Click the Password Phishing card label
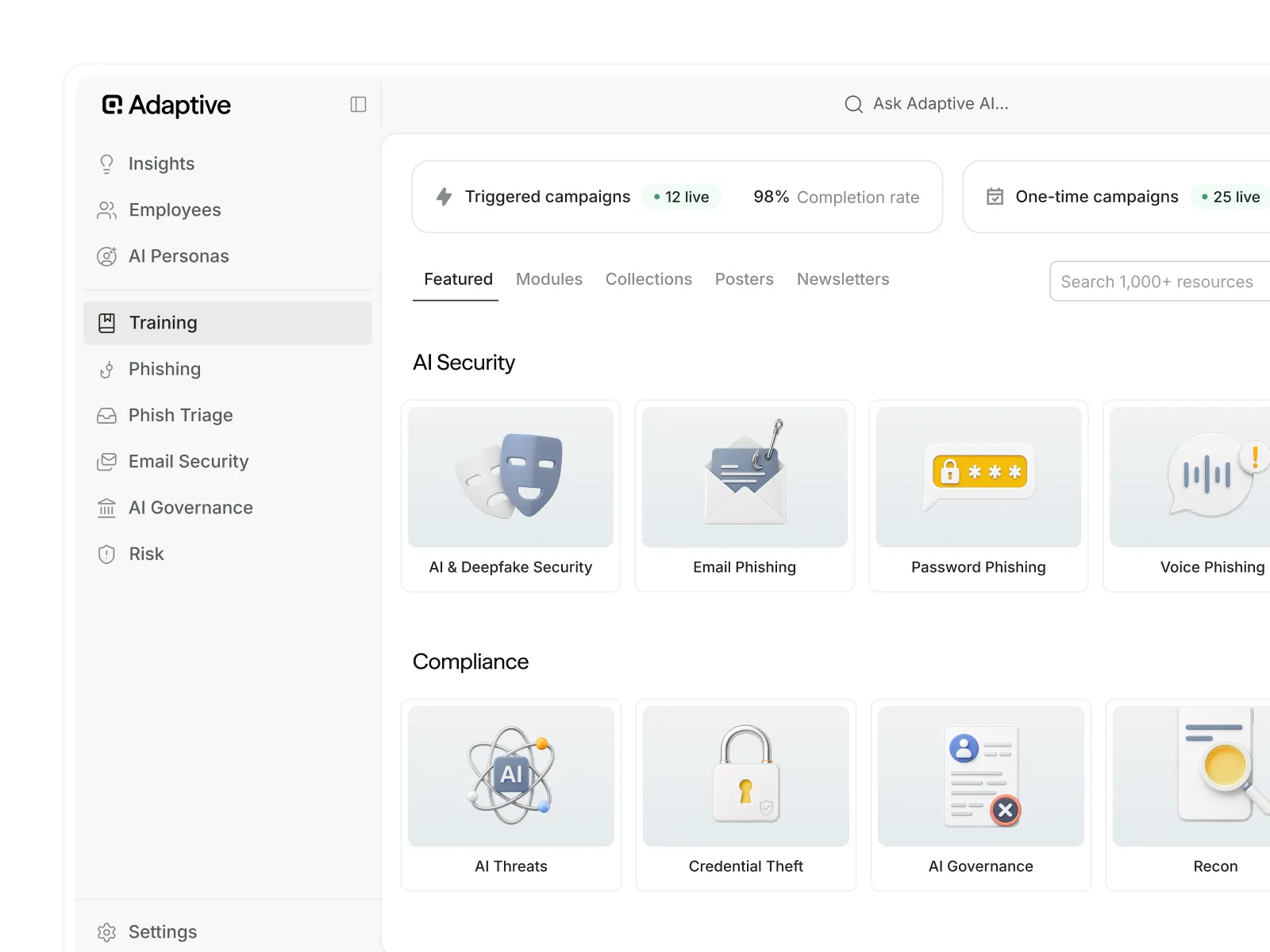This screenshot has width=1270, height=952. [x=979, y=567]
